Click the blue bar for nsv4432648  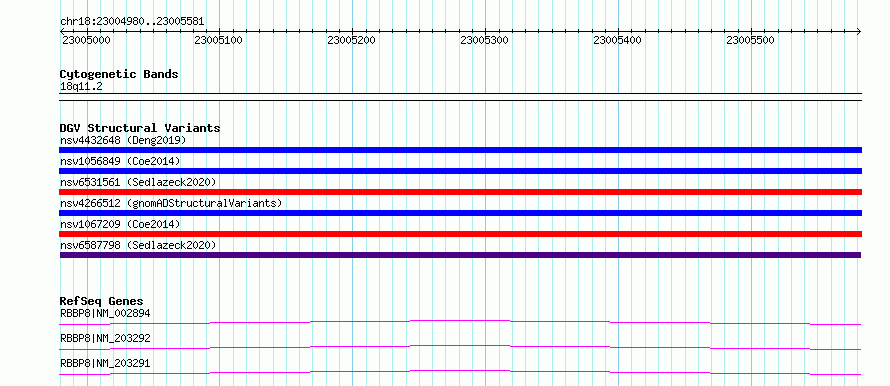pyautogui.click(x=460, y=150)
